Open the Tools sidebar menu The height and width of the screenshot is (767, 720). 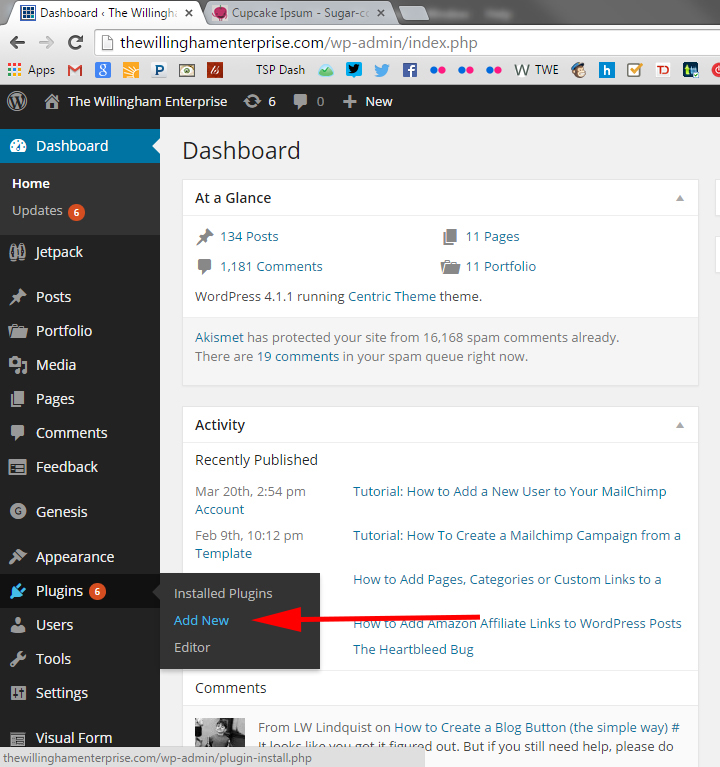point(80,659)
